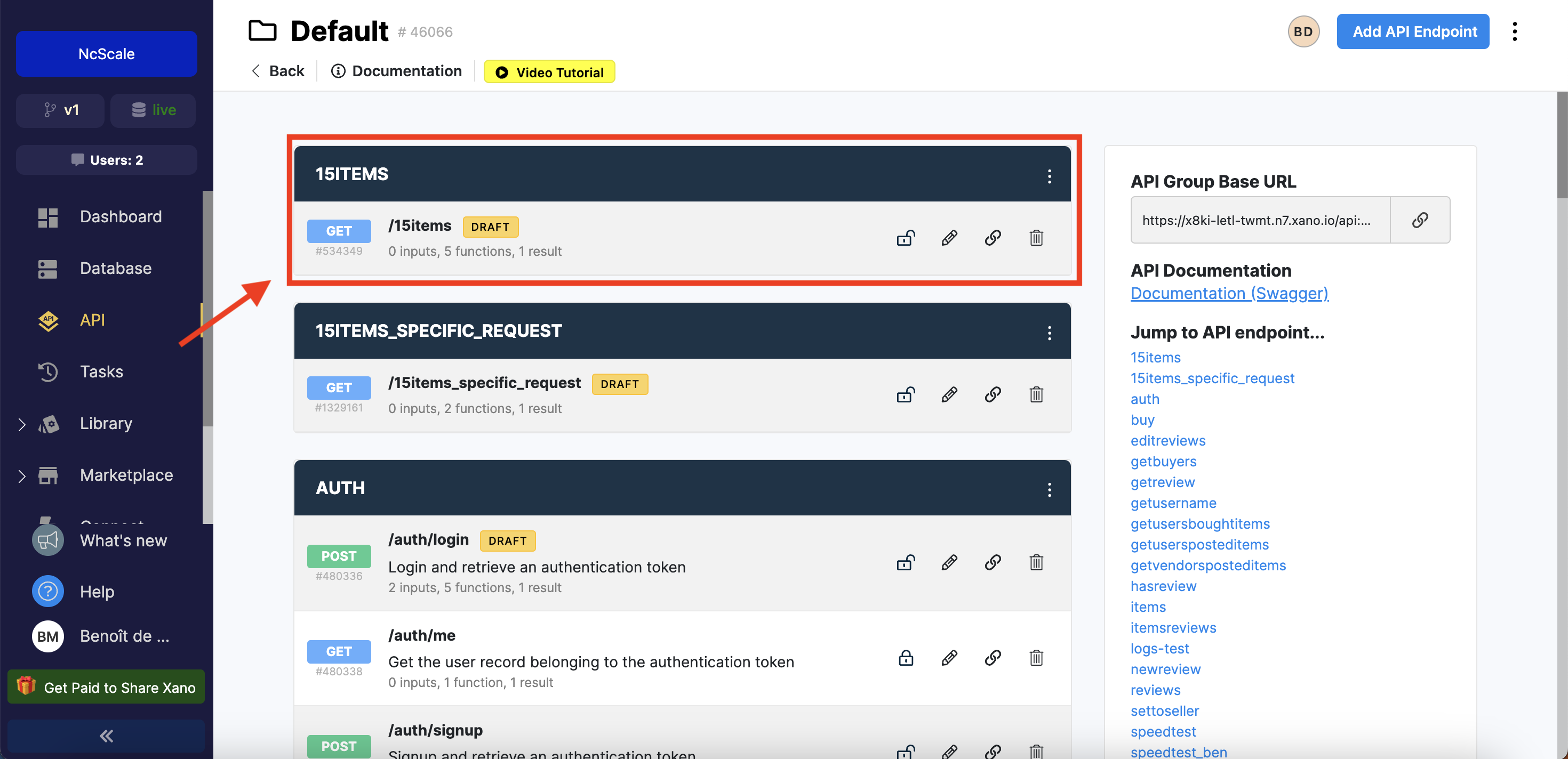Viewport: 1568px width, 759px height.
Task: Go Back from the Default group
Action: [x=277, y=71]
